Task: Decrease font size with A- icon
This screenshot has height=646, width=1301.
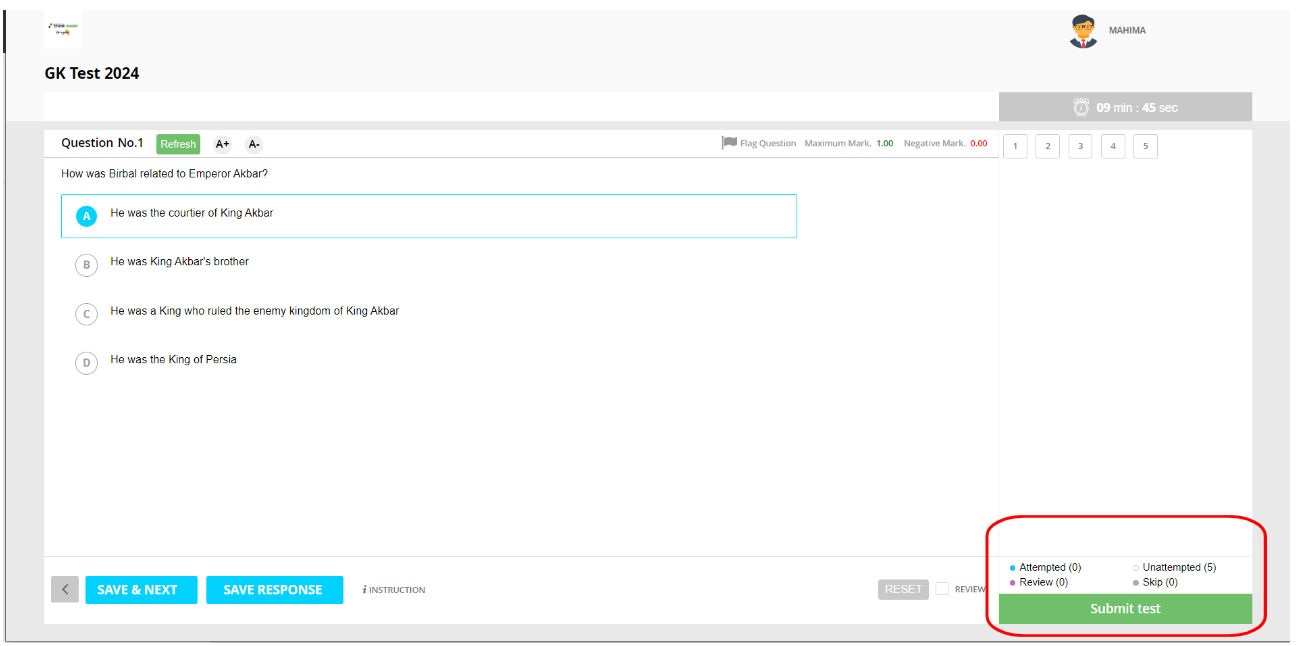Action: coord(254,144)
